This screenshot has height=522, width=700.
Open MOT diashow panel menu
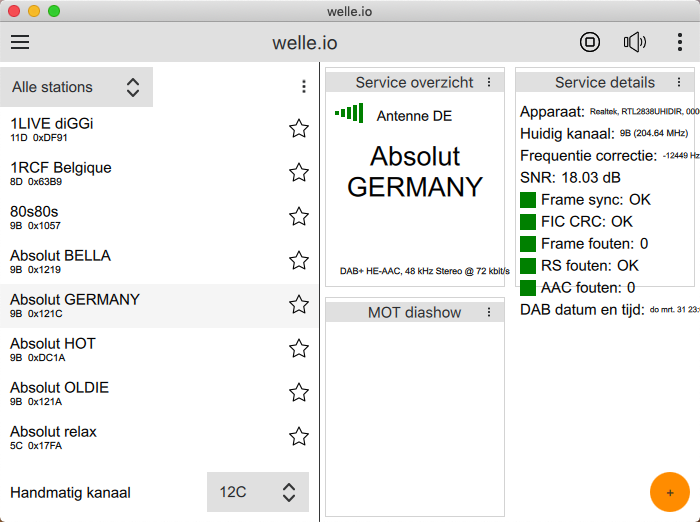tap(489, 312)
